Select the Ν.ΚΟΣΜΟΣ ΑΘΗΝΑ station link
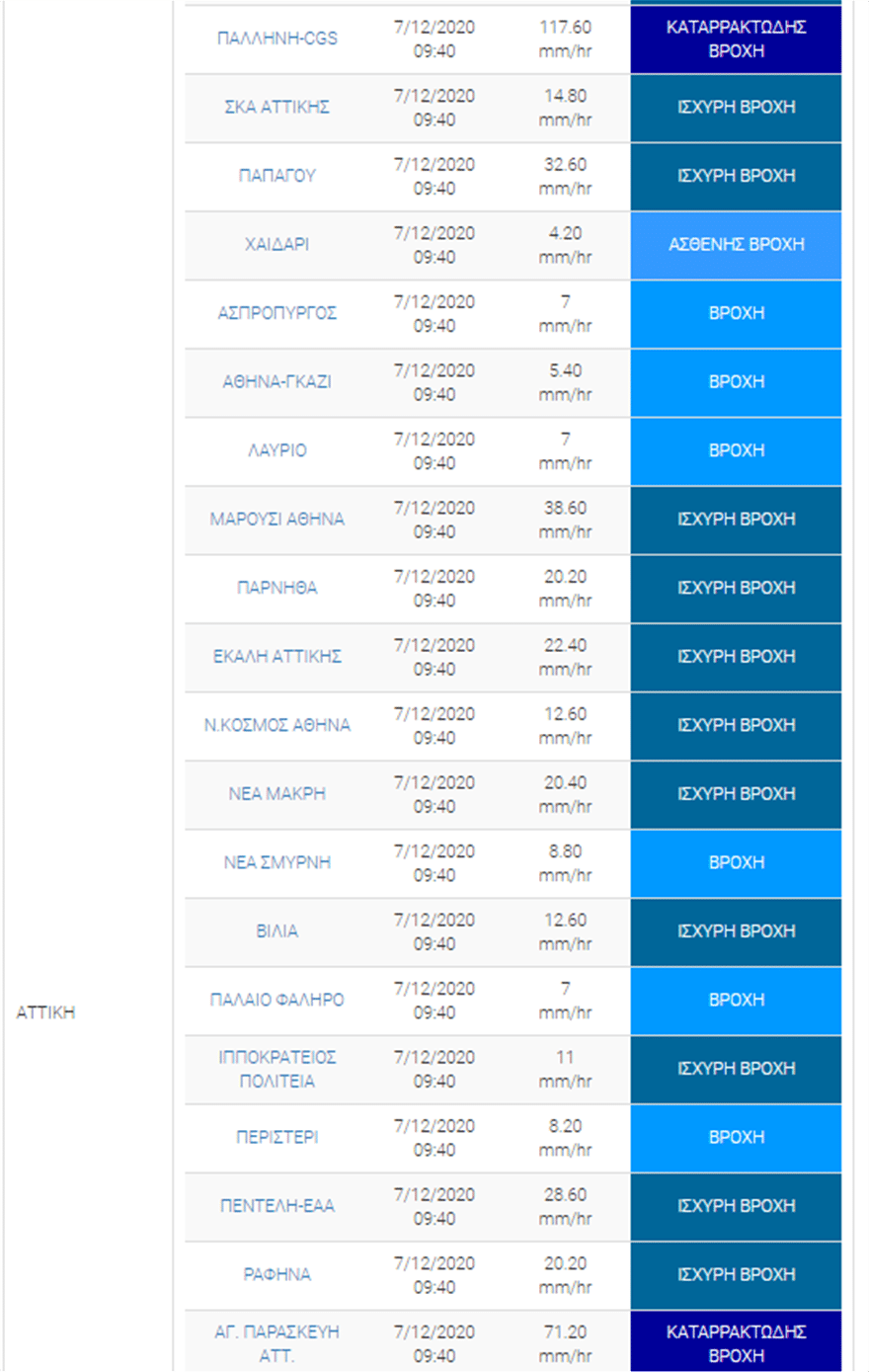This screenshot has width=869, height=1372. pos(276,725)
